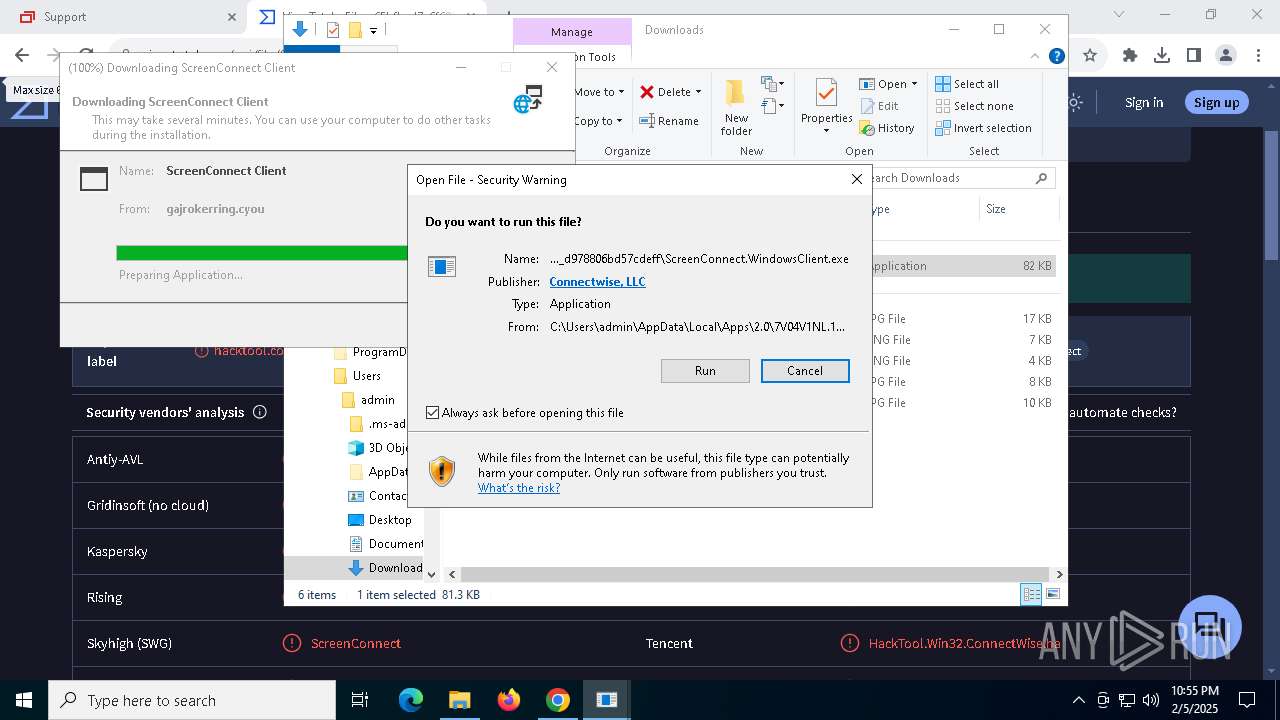Screen dimensions: 1280x720
Task: Run the ScreenConnect.WindowsClient.exe file
Action: (x=705, y=371)
